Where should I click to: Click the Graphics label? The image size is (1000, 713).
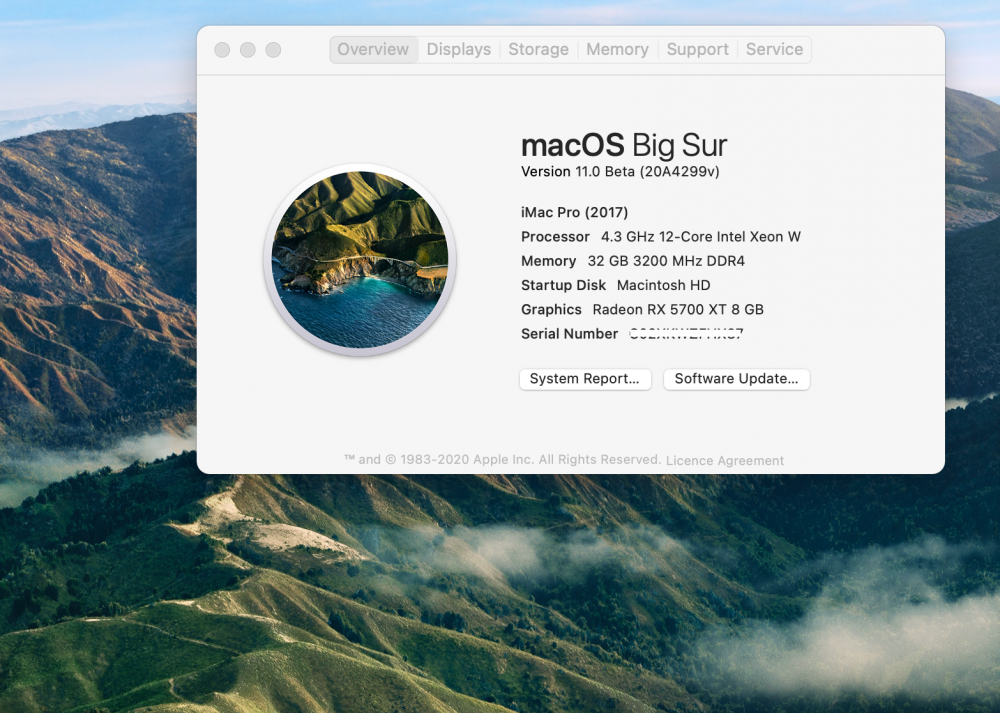coord(551,309)
